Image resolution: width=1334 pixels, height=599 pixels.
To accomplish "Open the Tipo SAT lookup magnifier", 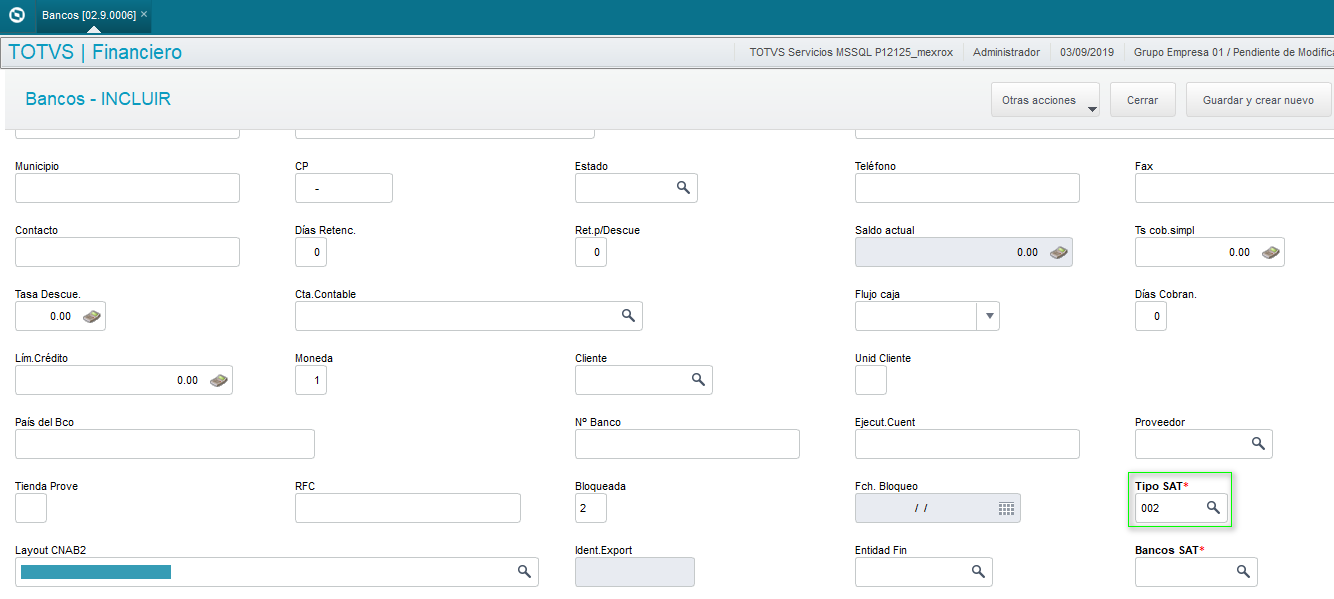I will point(1213,508).
